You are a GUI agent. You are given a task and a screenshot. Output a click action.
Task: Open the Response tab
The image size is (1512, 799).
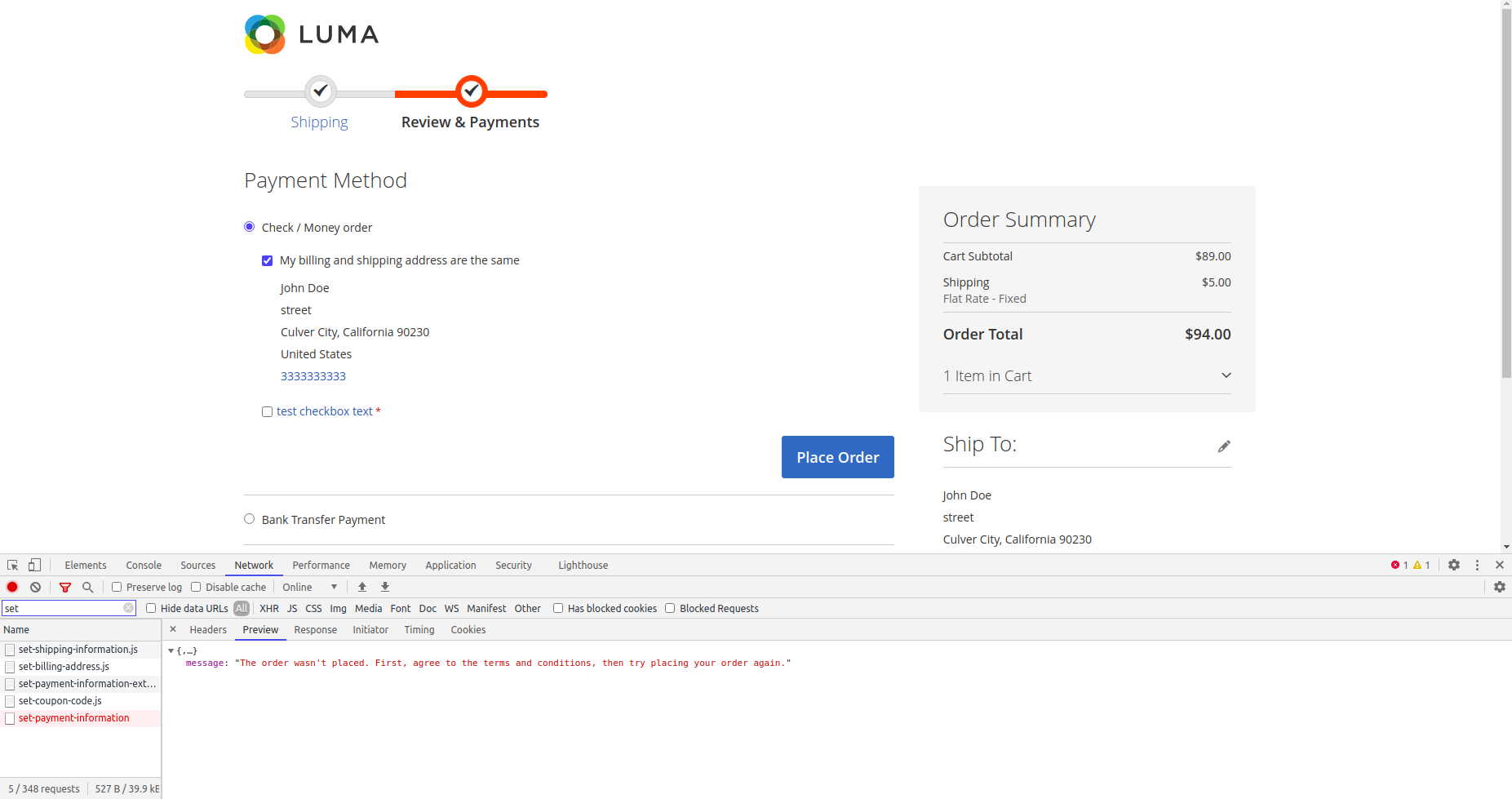click(315, 629)
